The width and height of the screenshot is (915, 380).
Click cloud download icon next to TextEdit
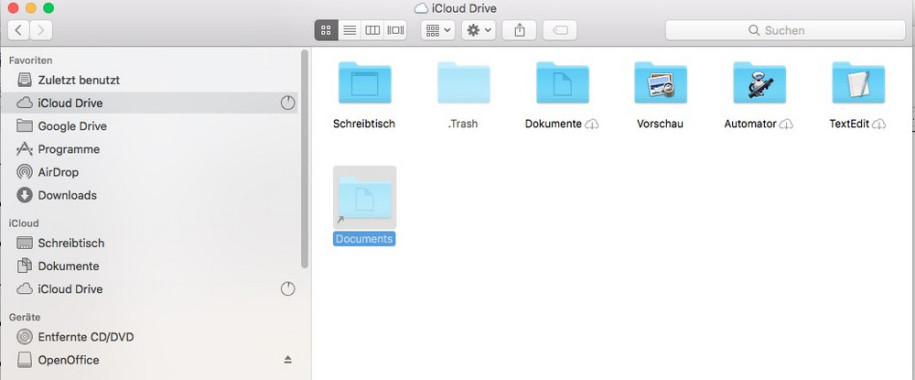(x=879, y=124)
